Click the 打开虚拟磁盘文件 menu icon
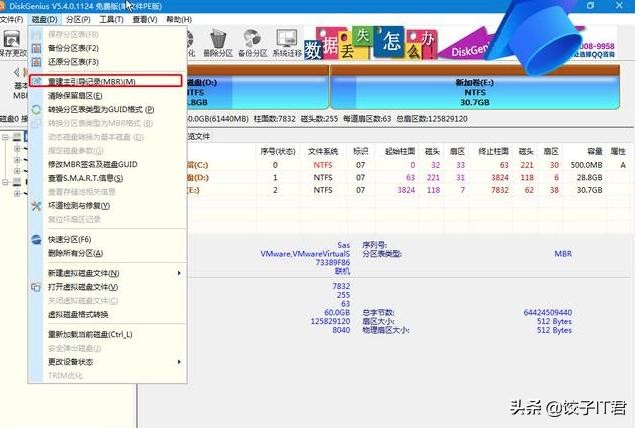This screenshot has width=639, height=428. click(x=37, y=287)
